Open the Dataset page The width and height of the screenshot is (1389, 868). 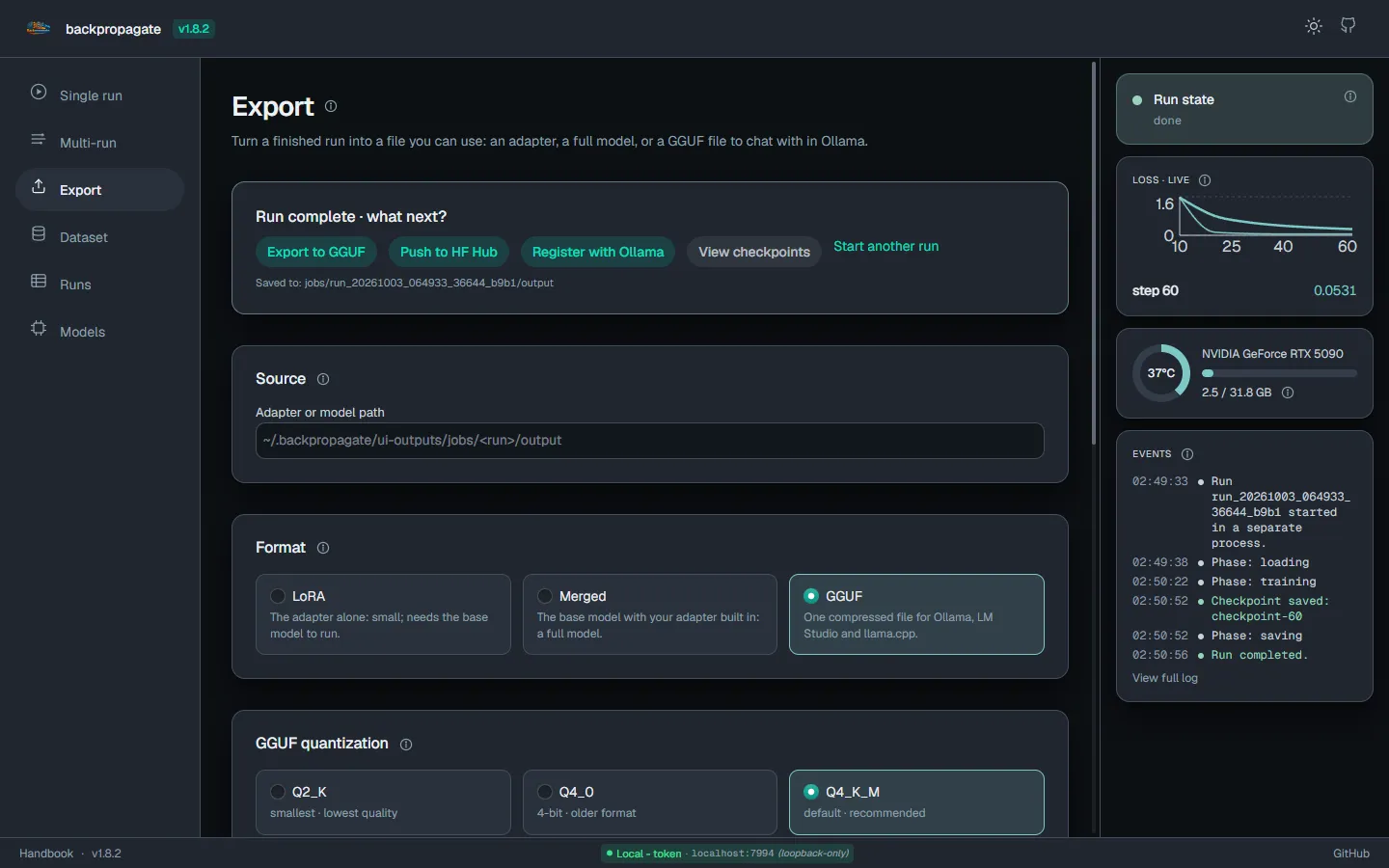coord(100,236)
